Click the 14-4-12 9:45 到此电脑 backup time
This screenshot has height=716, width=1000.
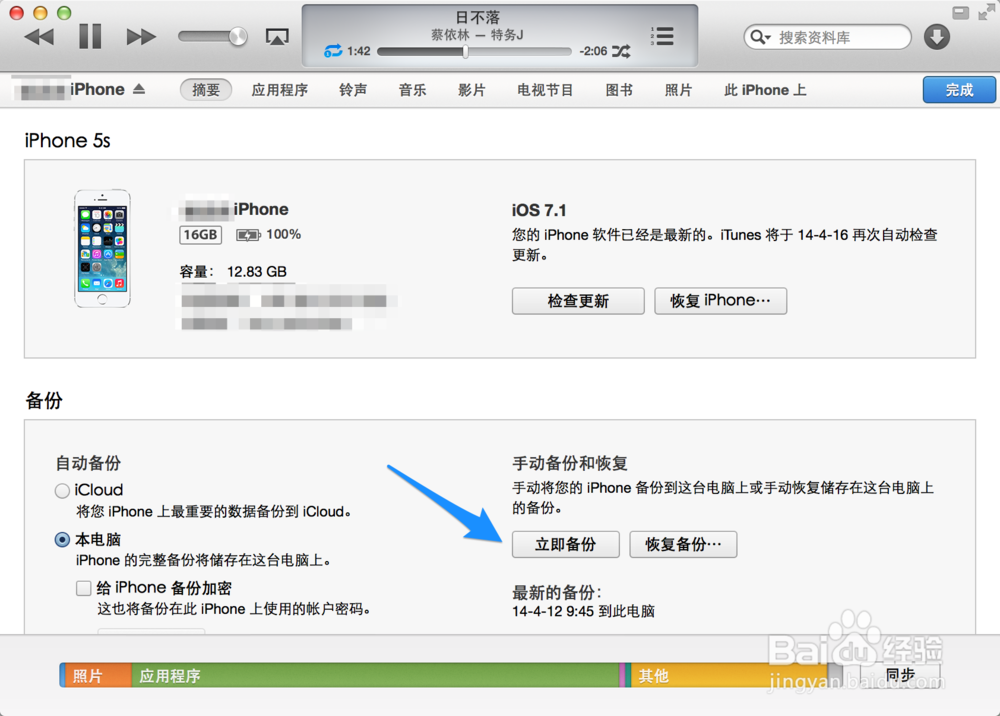(x=584, y=611)
